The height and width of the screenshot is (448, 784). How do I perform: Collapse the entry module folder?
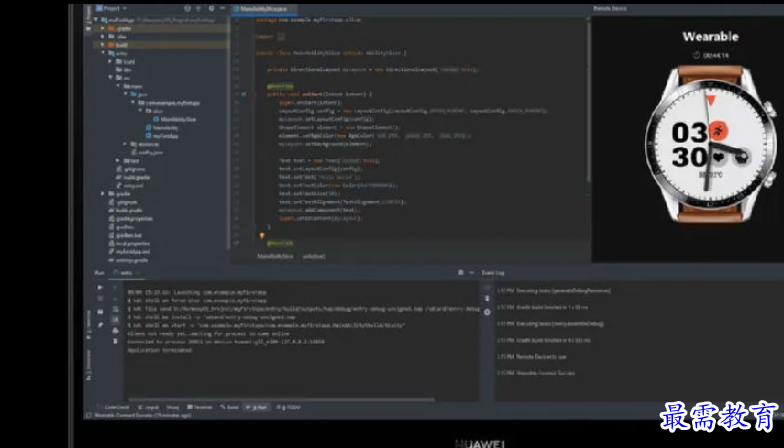point(105,53)
